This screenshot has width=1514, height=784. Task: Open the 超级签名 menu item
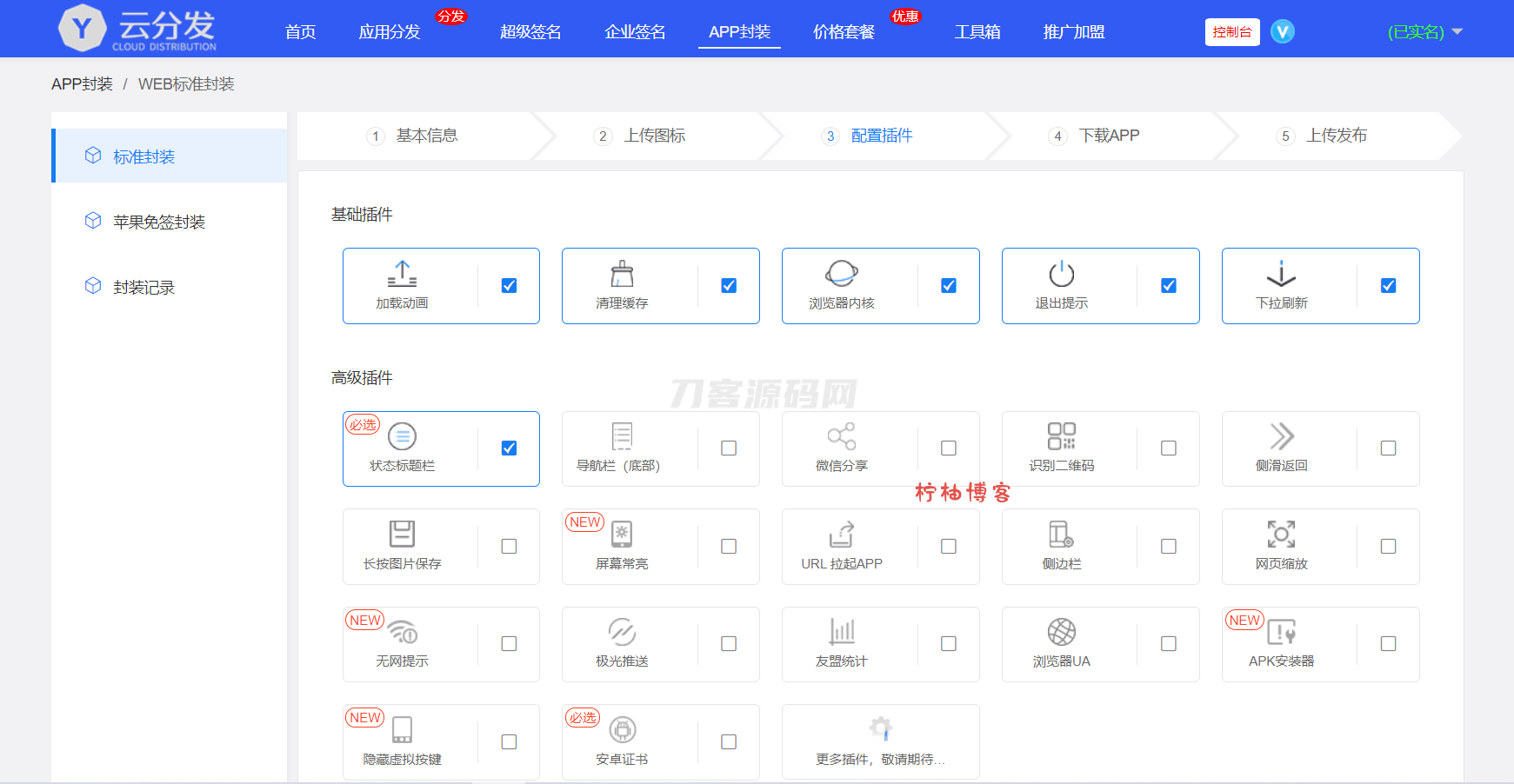[530, 32]
